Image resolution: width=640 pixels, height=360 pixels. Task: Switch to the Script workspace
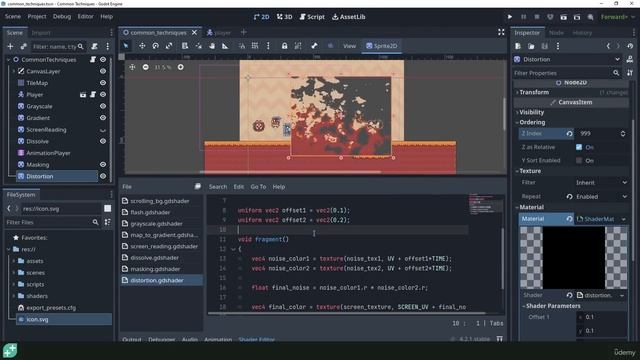pos(312,17)
